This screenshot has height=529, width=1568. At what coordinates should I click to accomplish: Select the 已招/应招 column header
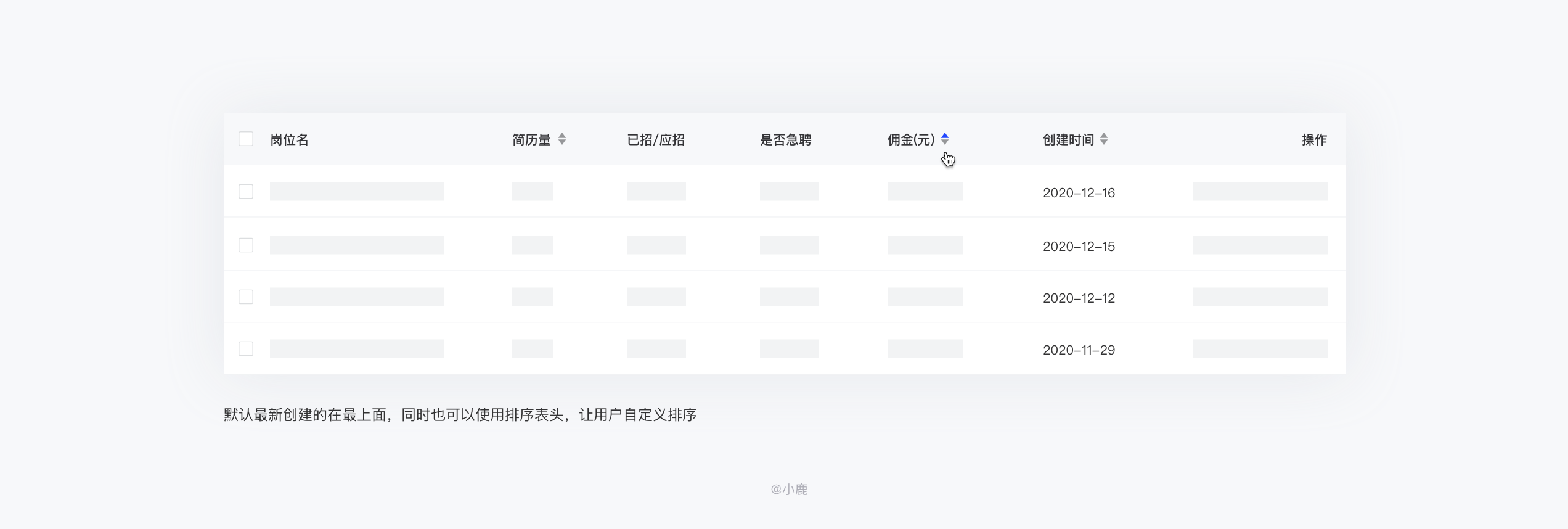pyautogui.click(x=656, y=140)
